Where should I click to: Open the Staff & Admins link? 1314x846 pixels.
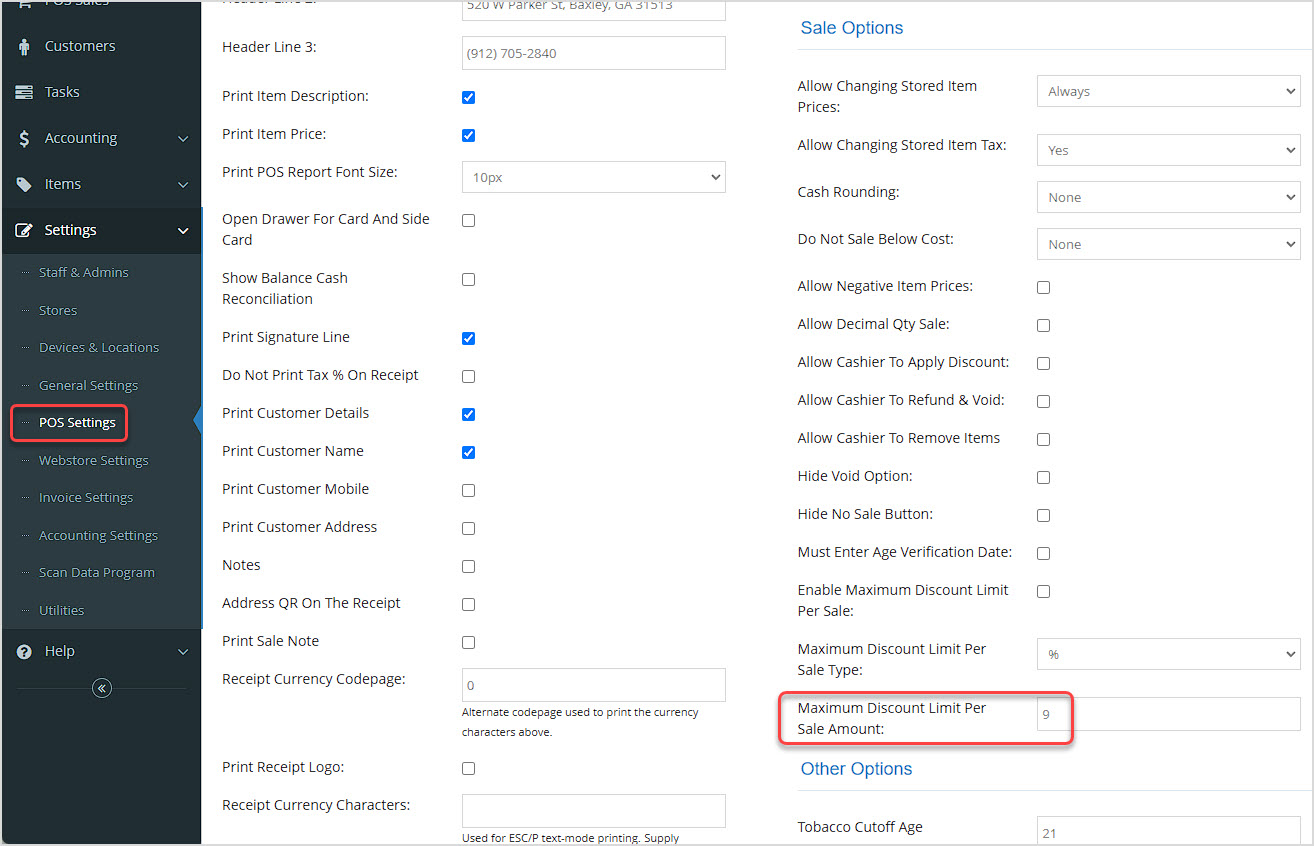tap(83, 272)
